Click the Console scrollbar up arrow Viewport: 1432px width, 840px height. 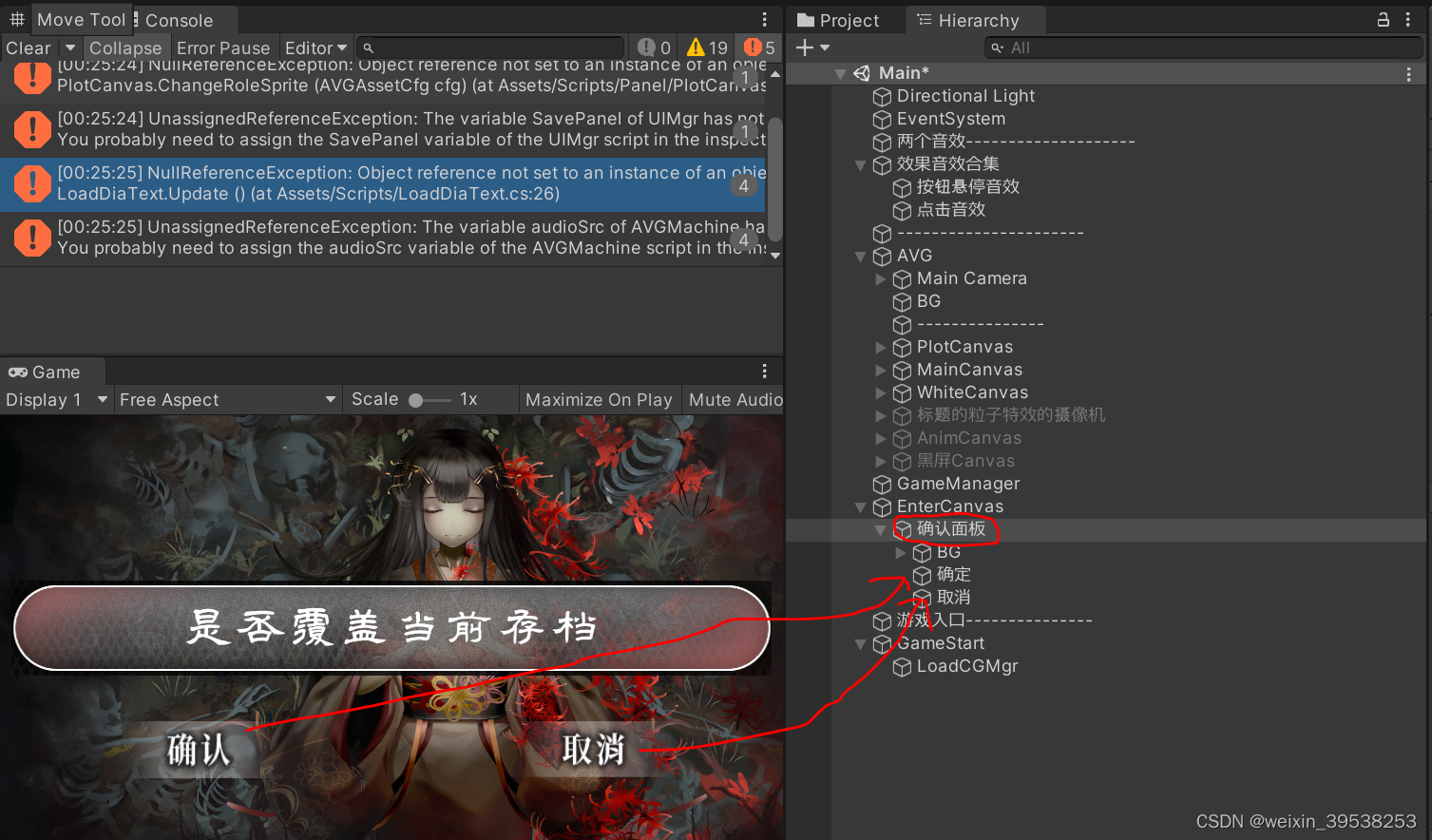coord(775,73)
